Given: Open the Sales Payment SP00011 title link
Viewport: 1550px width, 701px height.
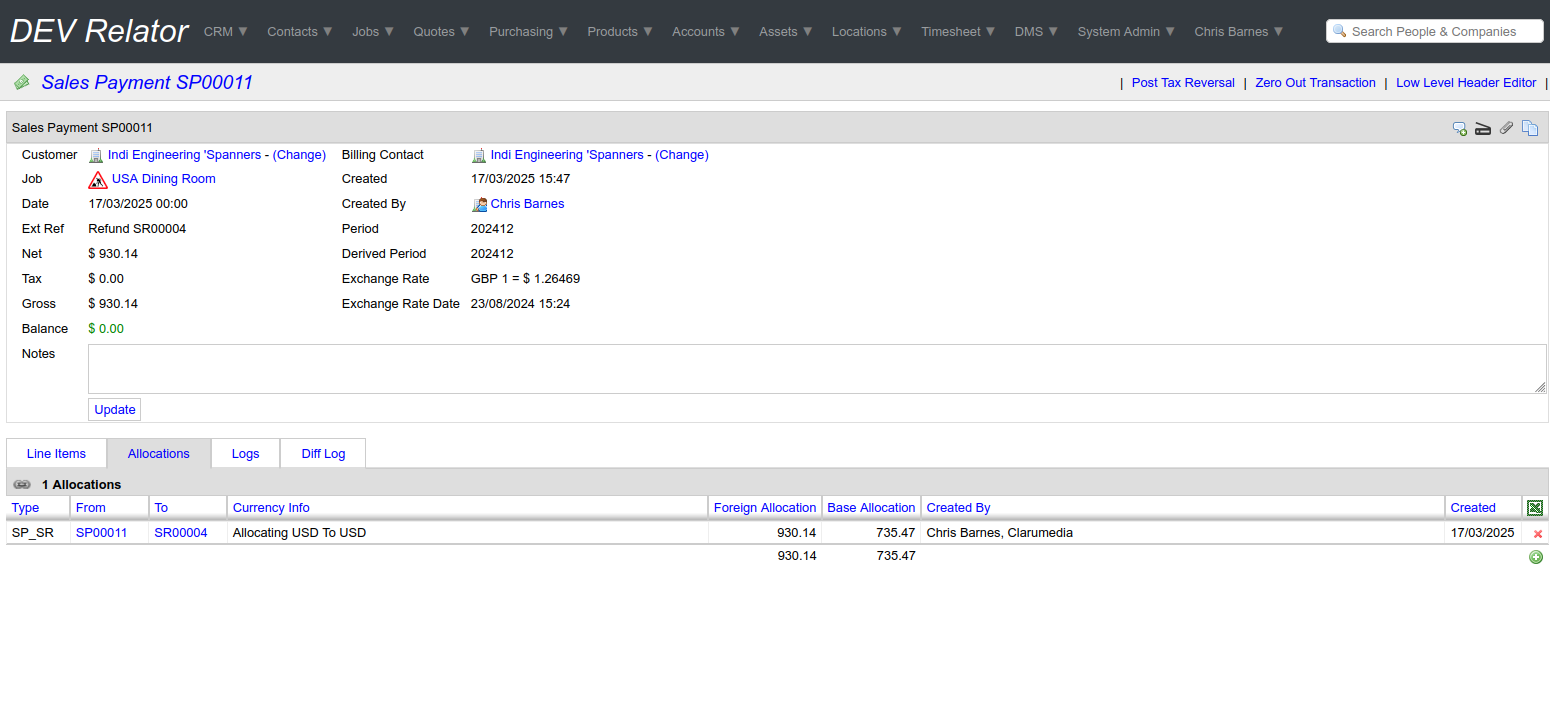Looking at the screenshot, I should tap(147, 83).
